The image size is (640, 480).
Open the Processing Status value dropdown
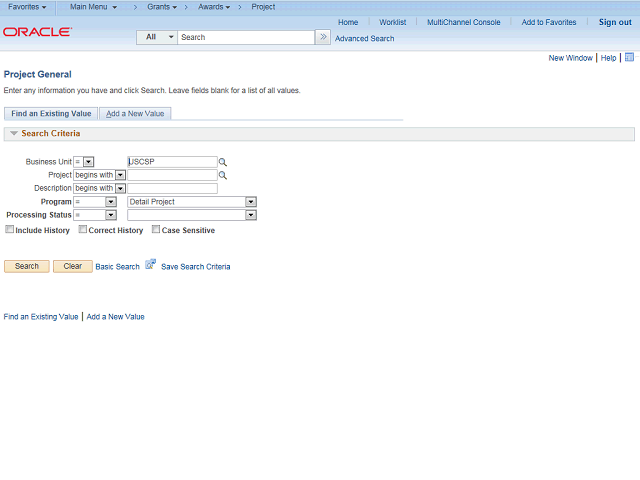tap(192, 215)
